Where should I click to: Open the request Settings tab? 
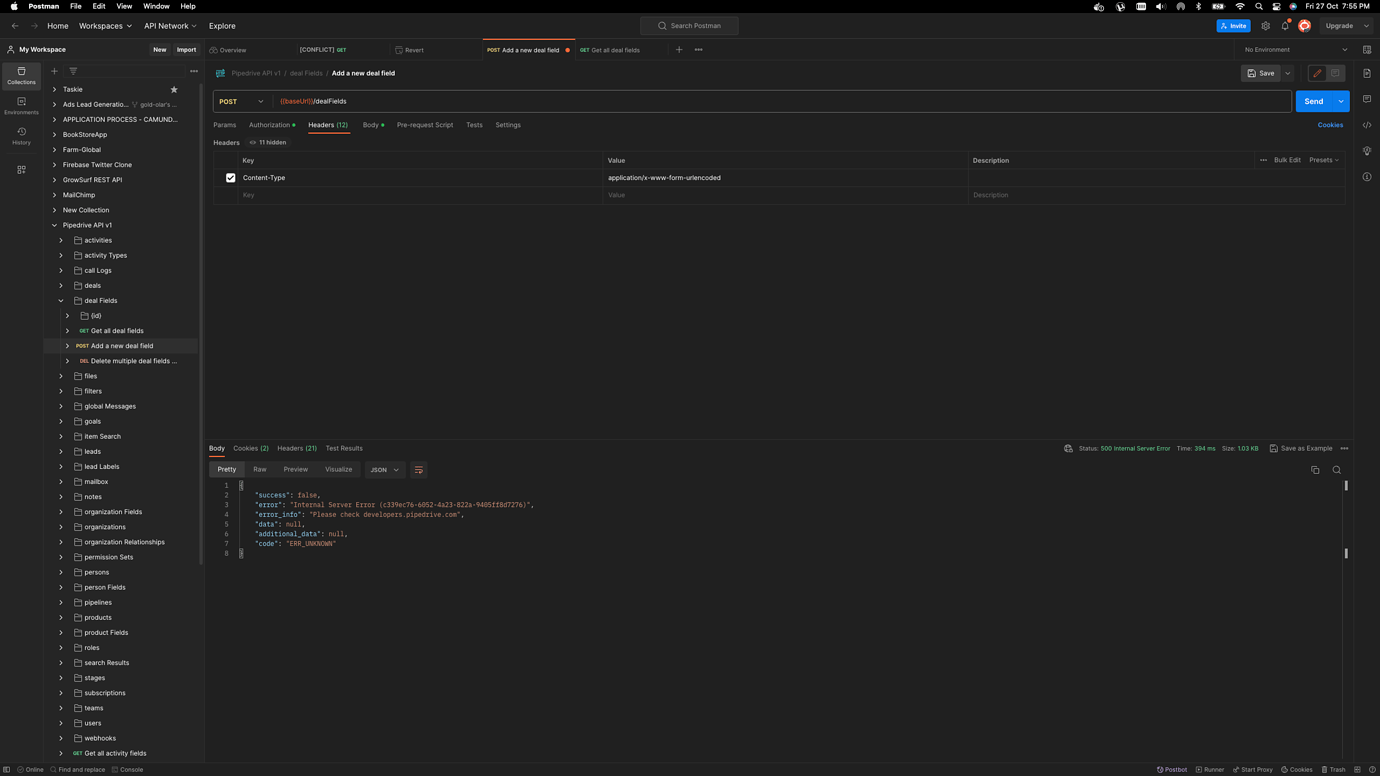coord(508,125)
